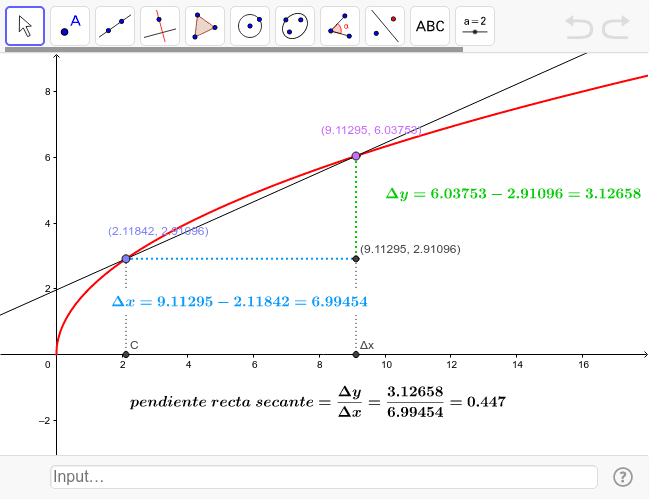Click the green Δy formula text
This screenshot has height=500, width=650.
[x=513, y=194]
